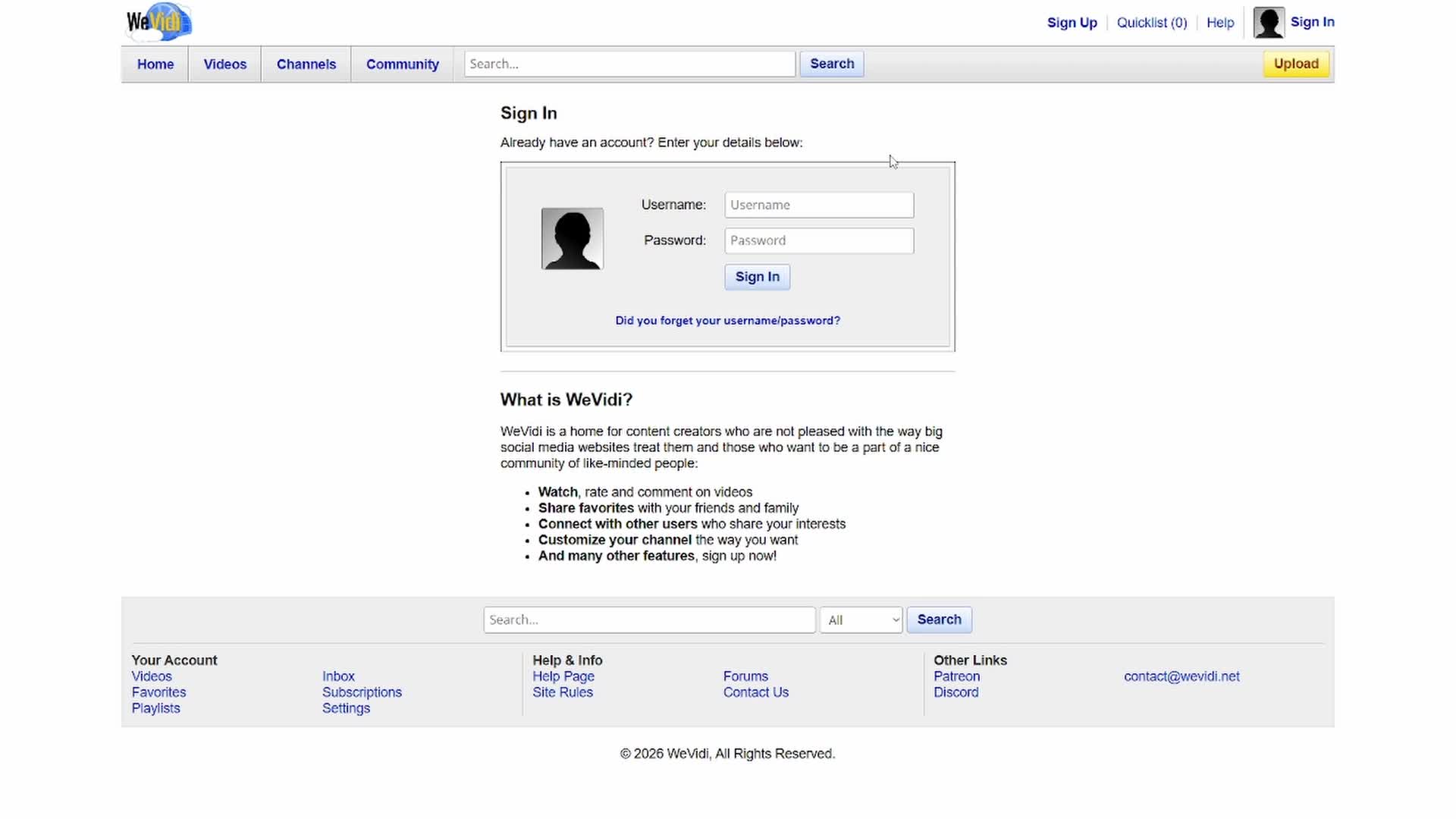The width and height of the screenshot is (1456, 819).
Task: Open the Sign Up page
Action: coord(1071,23)
